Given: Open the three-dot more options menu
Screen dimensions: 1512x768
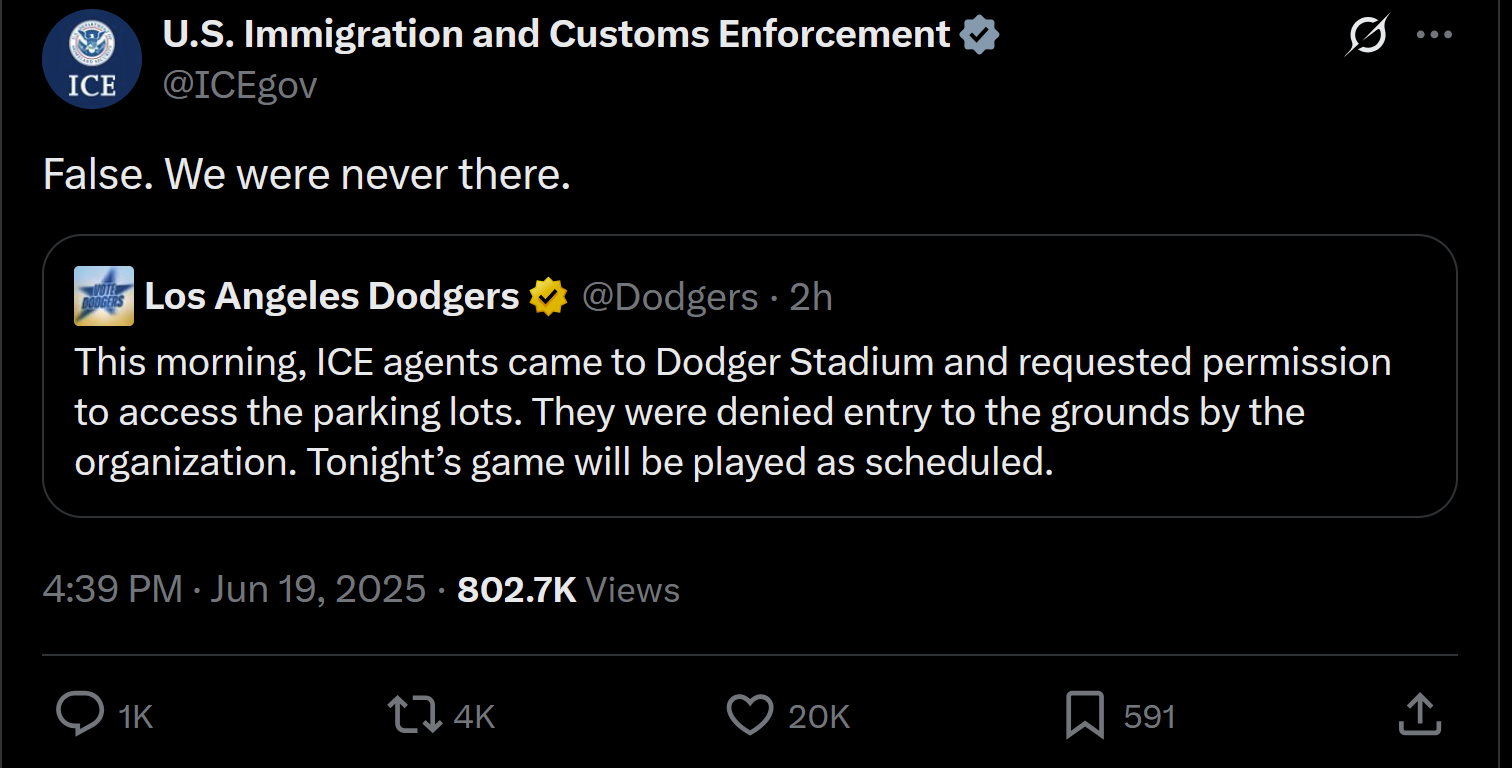Looking at the screenshot, I should pos(1434,35).
